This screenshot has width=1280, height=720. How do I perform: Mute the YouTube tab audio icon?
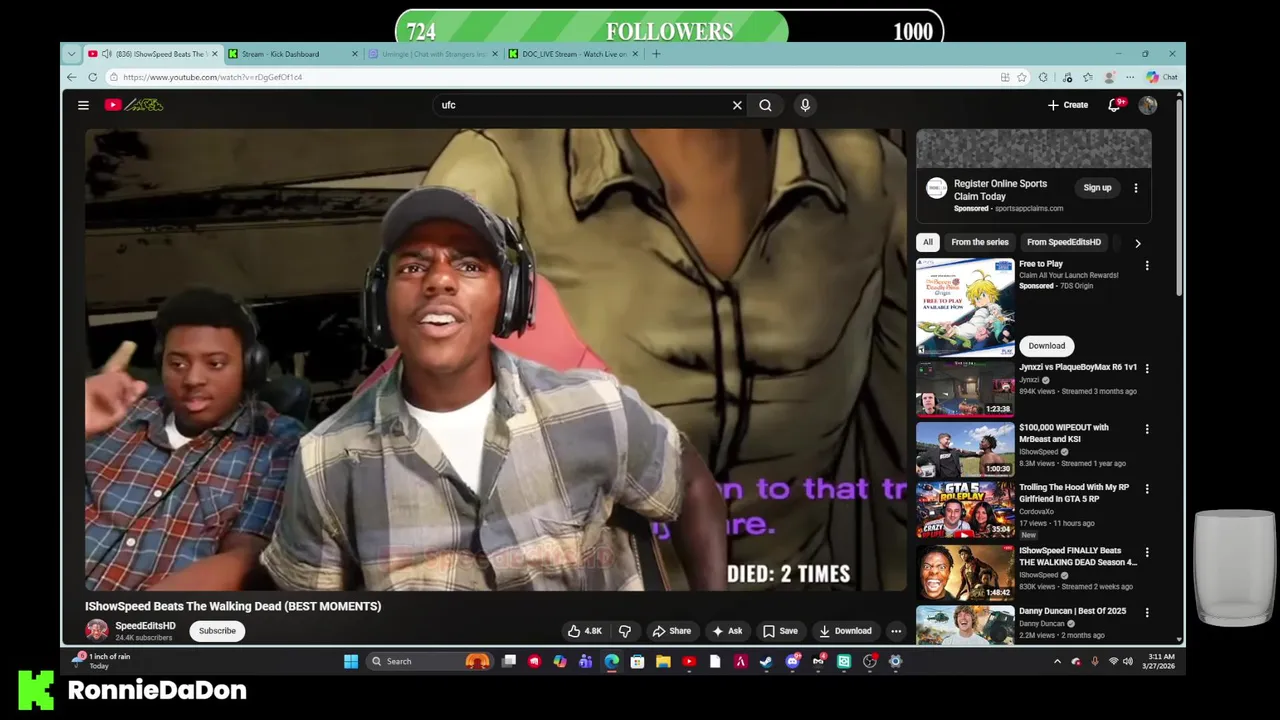(106, 54)
